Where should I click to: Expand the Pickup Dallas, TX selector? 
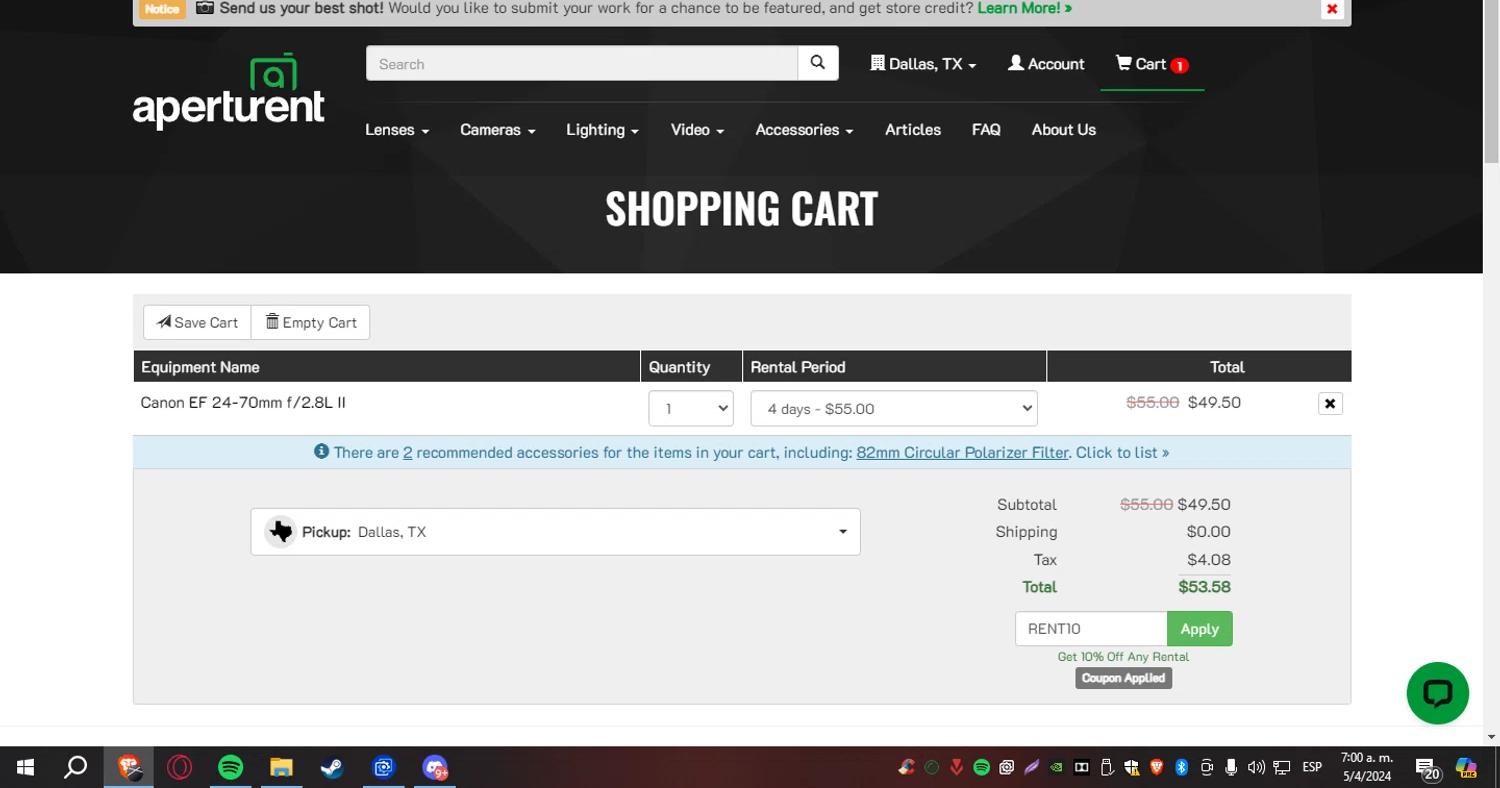(555, 532)
